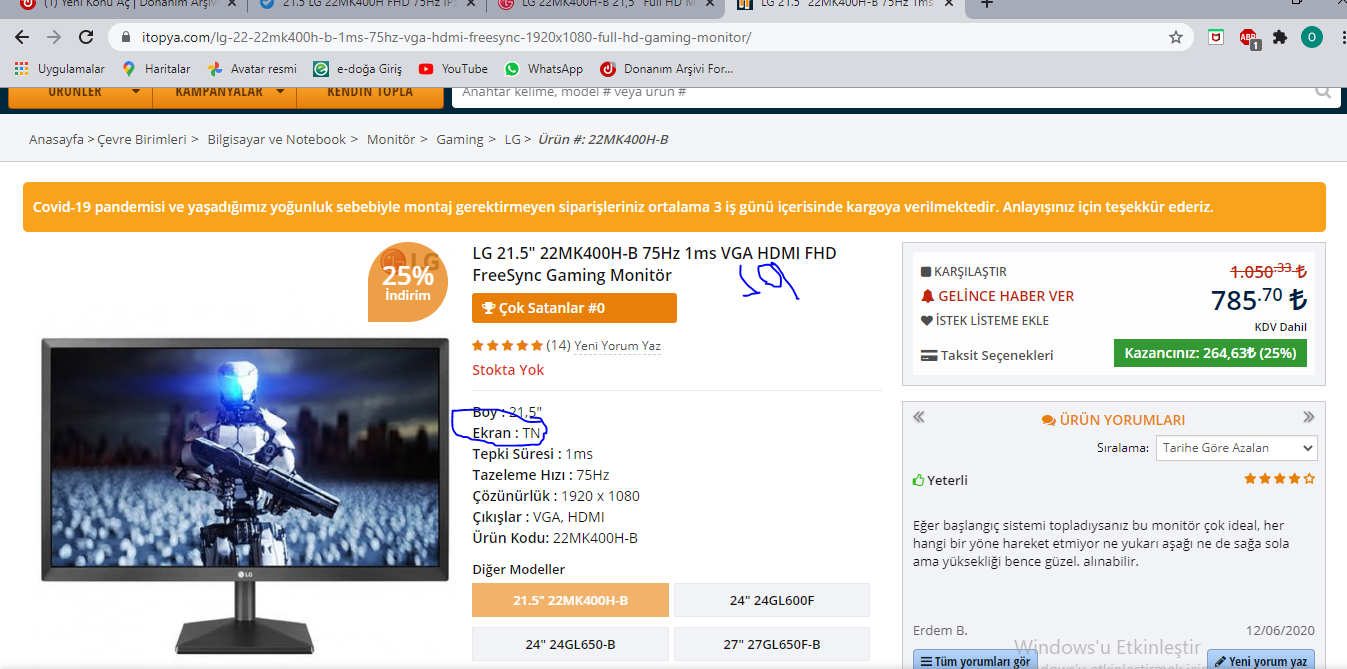Reload the page with refresh icon
1347x669 pixels.
pos(86,37)
